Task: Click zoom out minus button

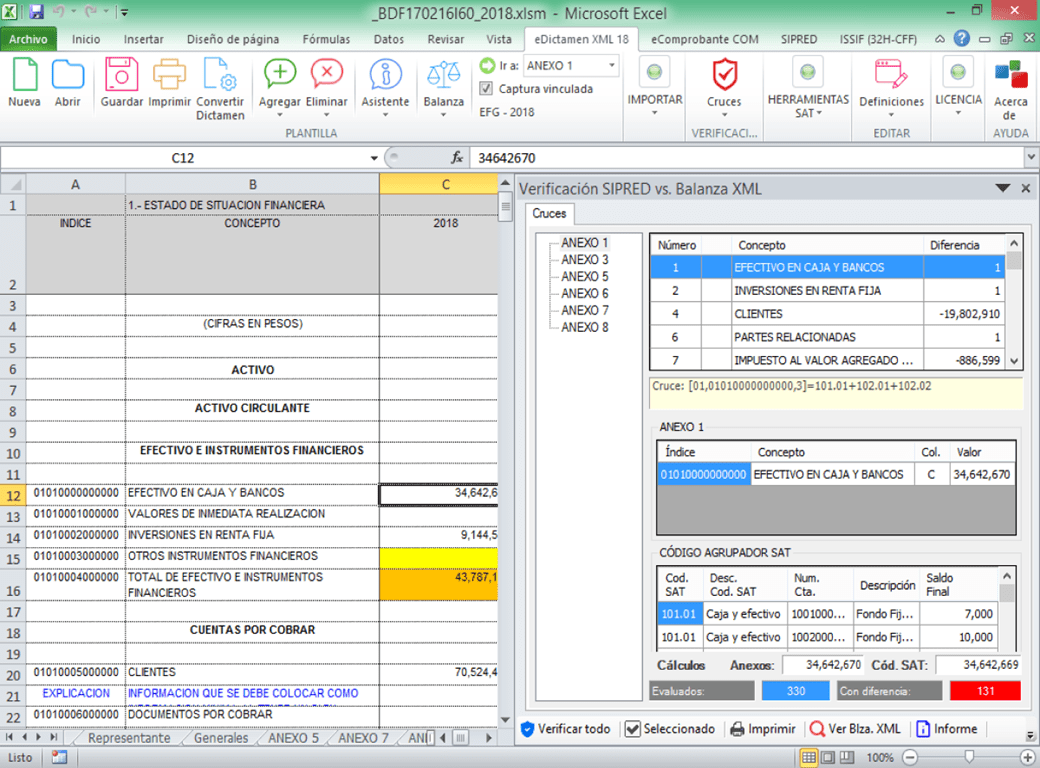Action: pyautogui.click(x=910, y=757)
